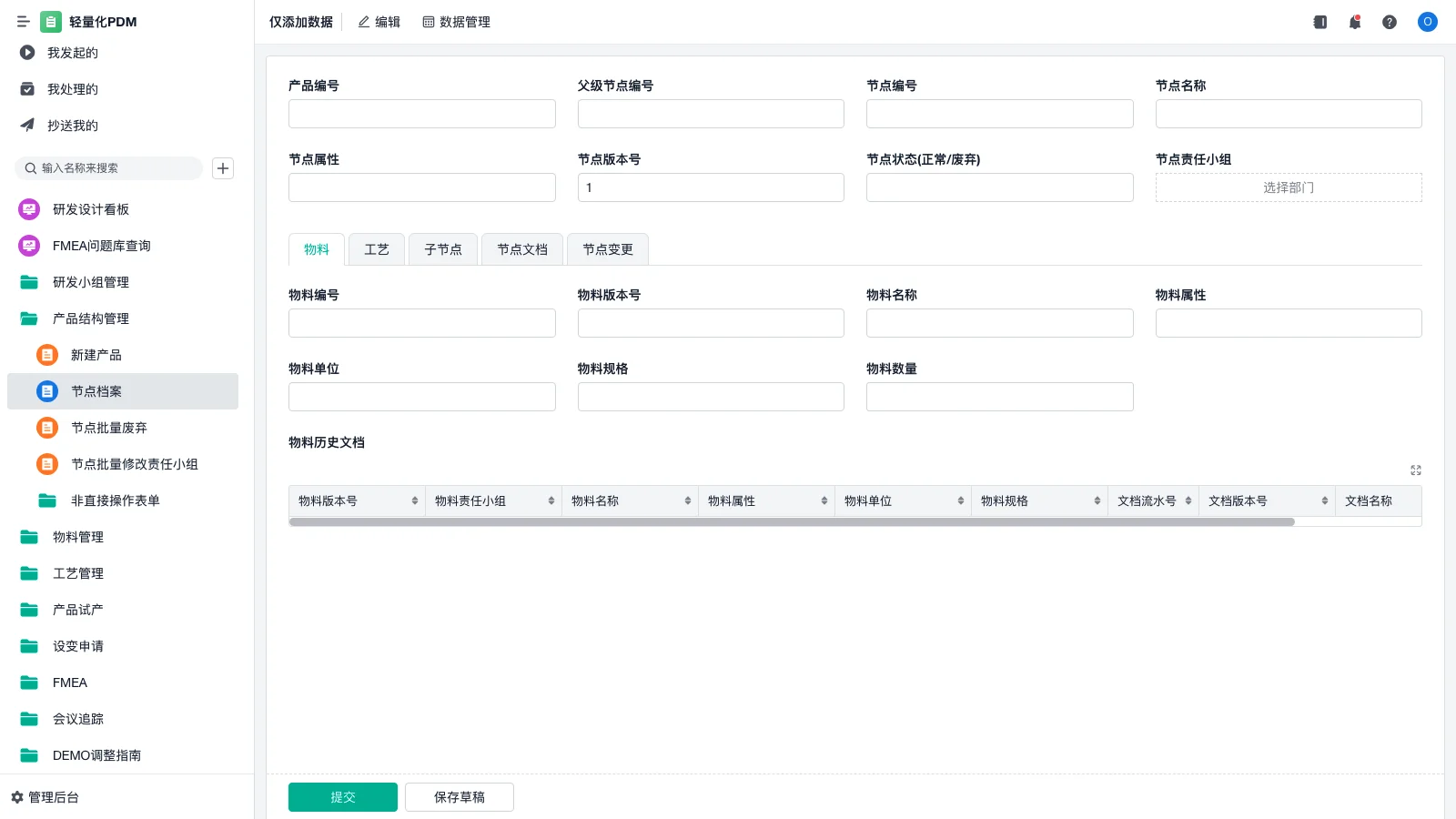The image size is (1456, 819).
Task: Select the 节点档案 document icon in sidebar
Action: point(46,391)
